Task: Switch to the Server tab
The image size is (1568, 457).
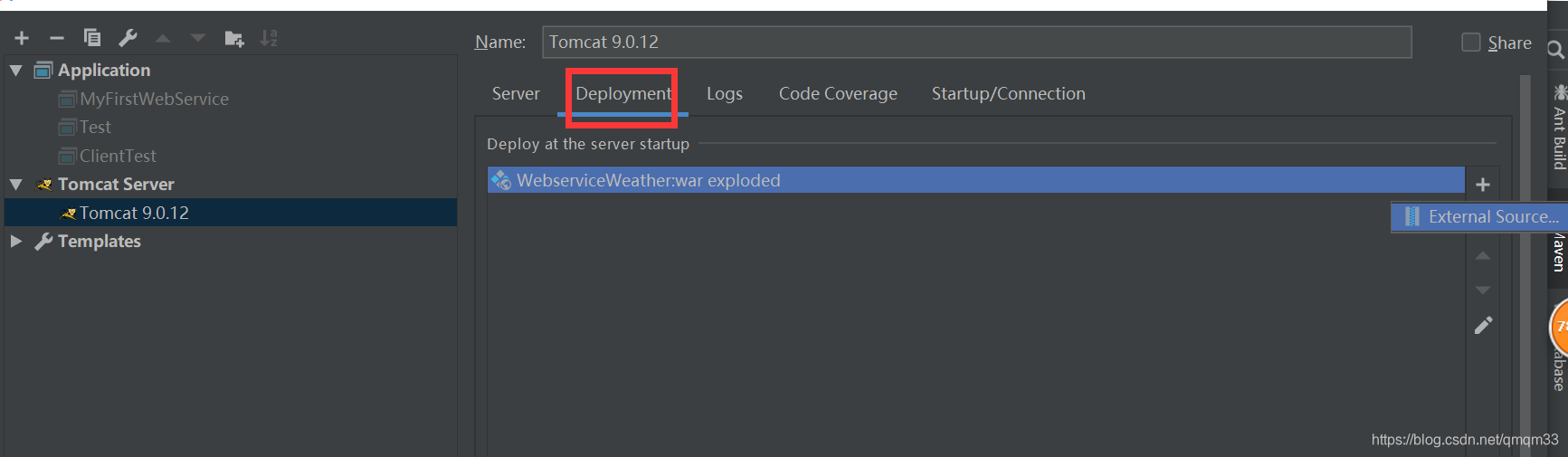Action: [x=516, y=93]
